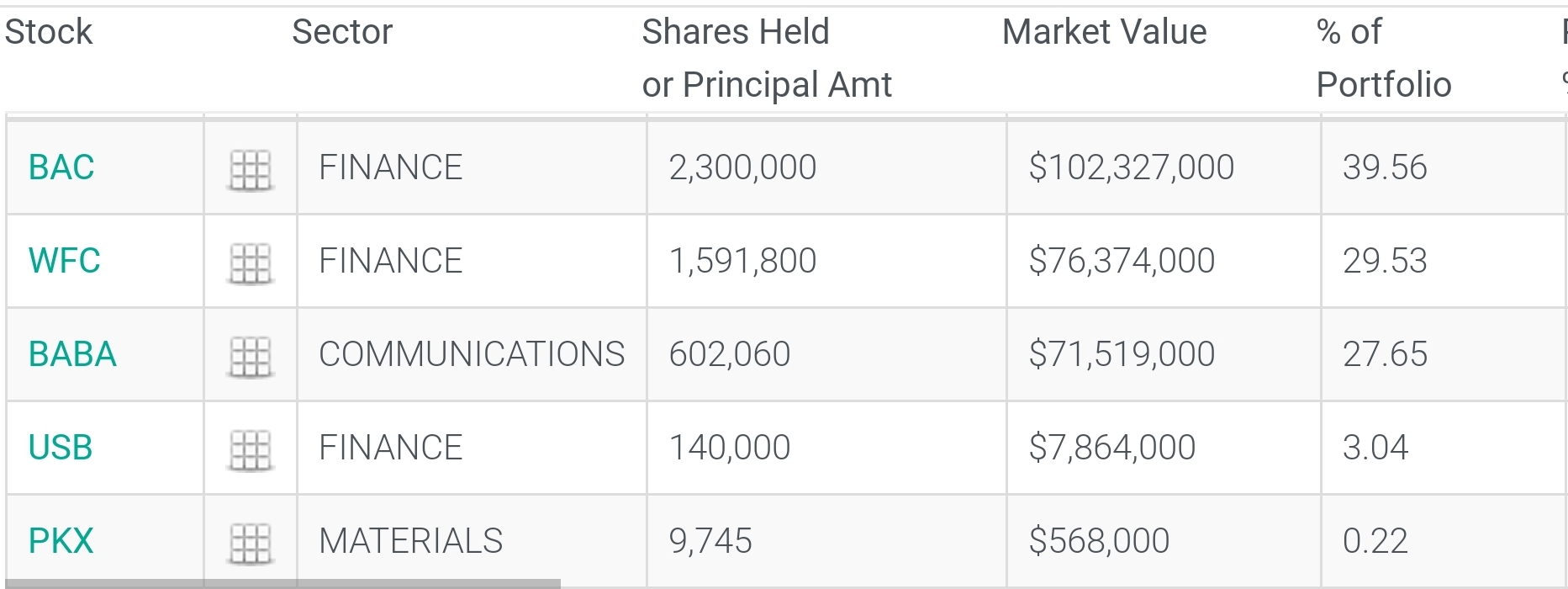Select the MATERIALS sector cell for PKX

(x=410, y=541)
